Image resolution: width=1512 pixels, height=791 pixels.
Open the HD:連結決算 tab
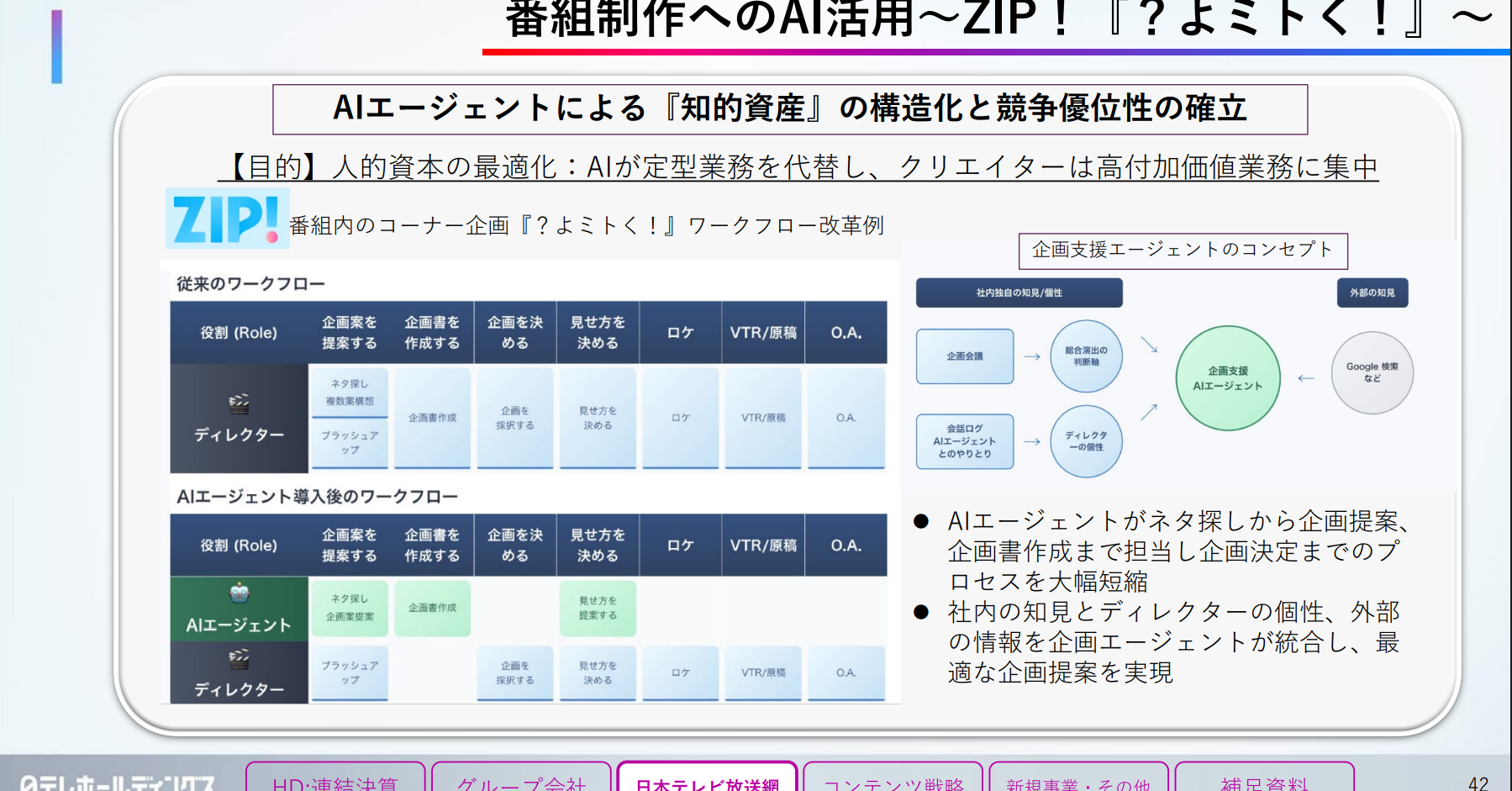point(335,778)
